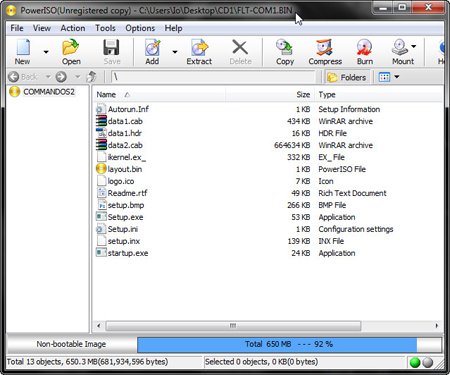Screen dimensions: 450x375
Task: Click the application icon of startup.exe
Action: click(101, 253)
